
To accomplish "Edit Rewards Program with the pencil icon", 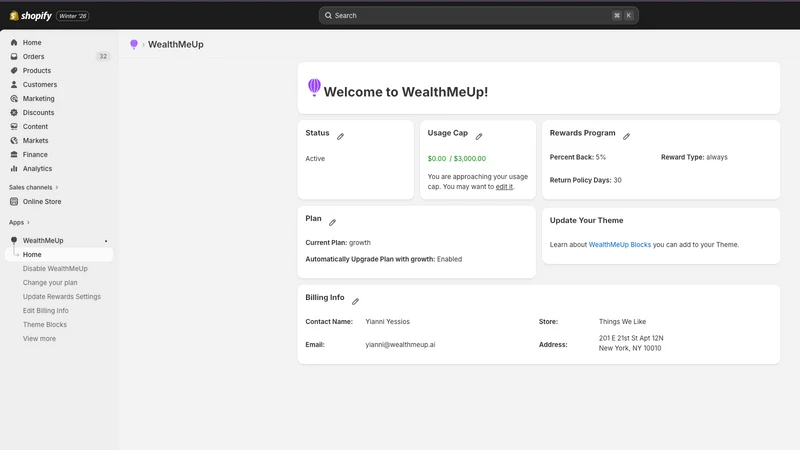I will tap(626, 136).
